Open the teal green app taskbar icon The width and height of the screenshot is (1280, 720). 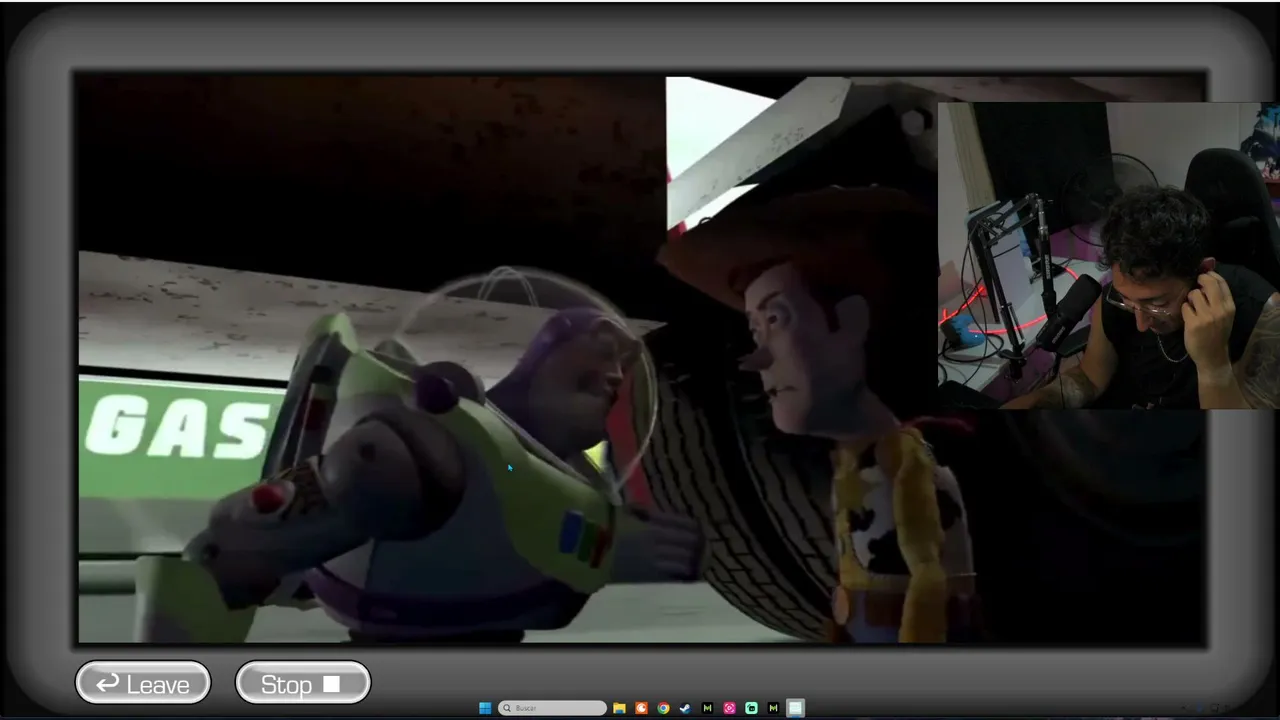pyautogui.click(x=751, y=708)
